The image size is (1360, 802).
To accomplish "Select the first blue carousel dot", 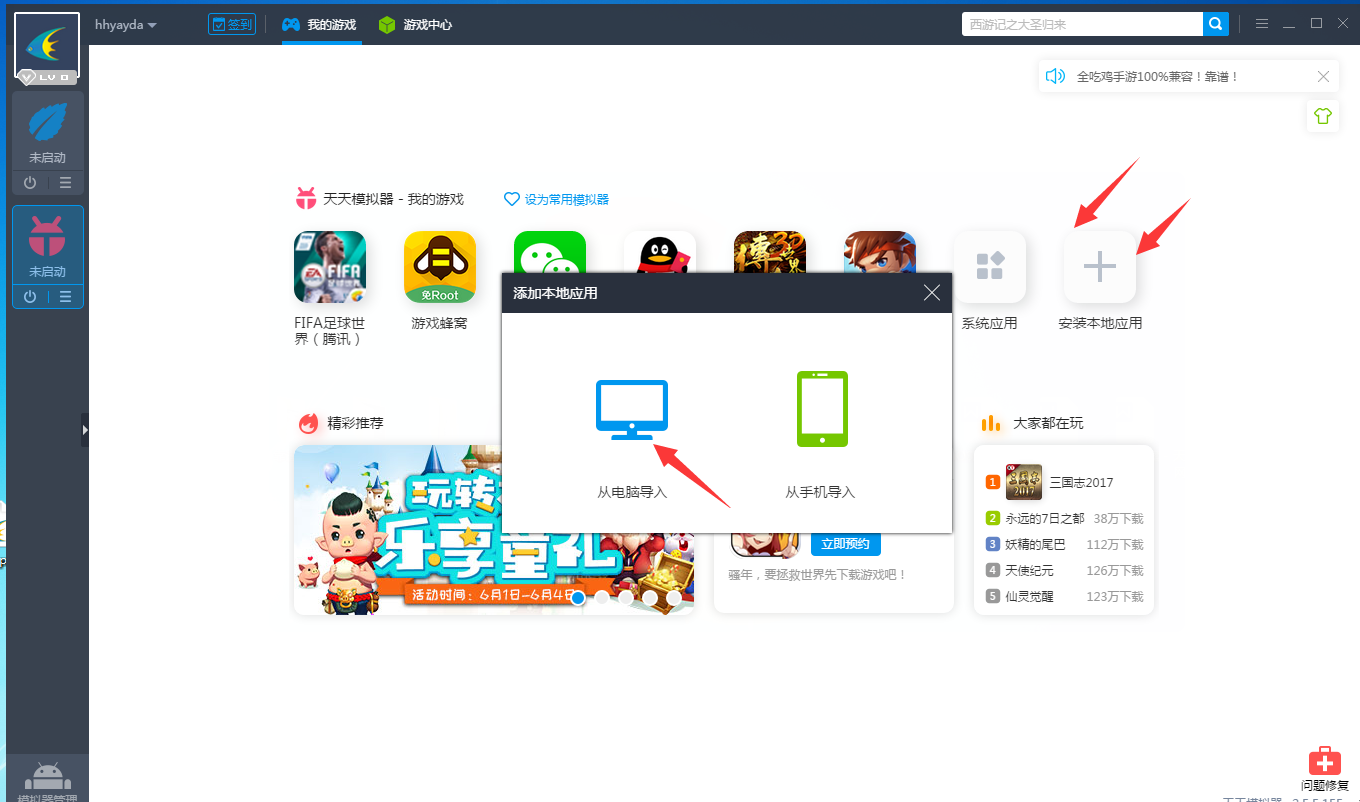I will pos(578,598).
